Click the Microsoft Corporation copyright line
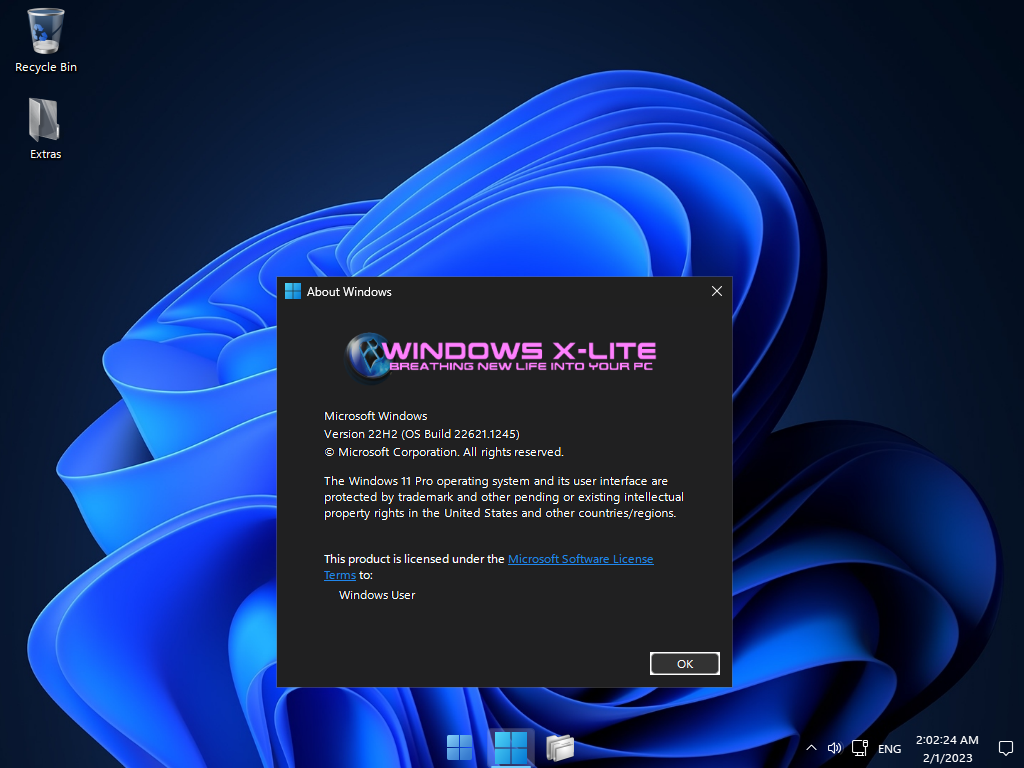 444,452
